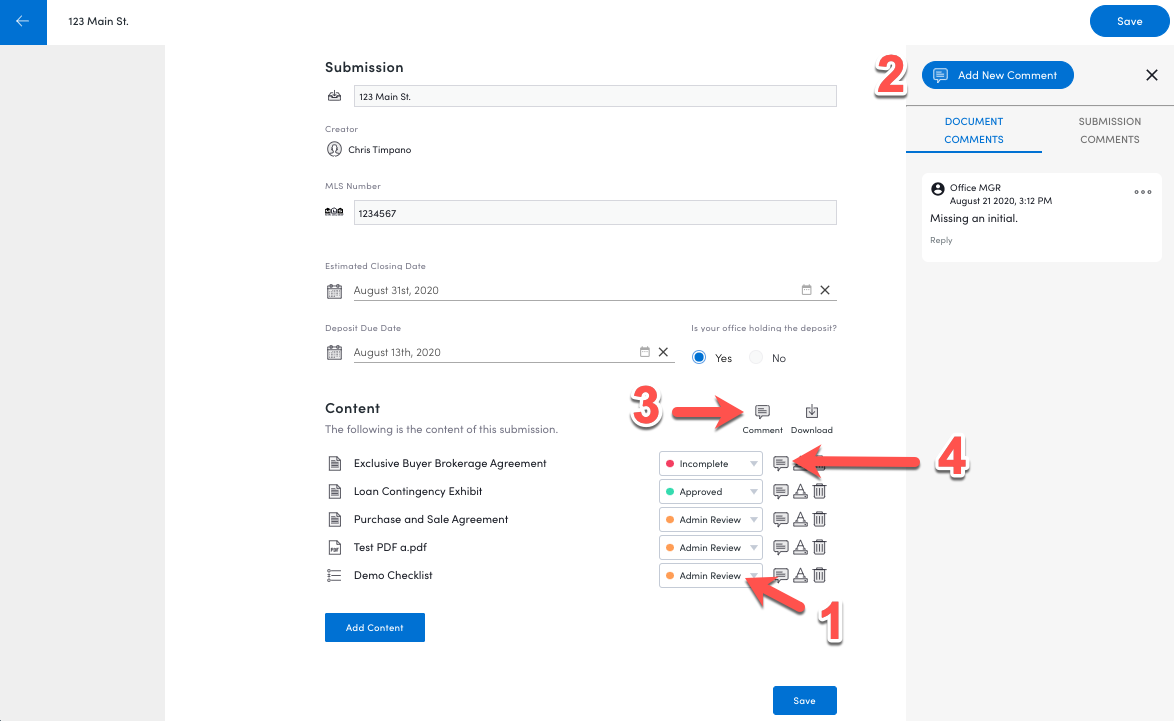
Task: Switch to Document Comments tab
Action: click(x=973, y=130)
